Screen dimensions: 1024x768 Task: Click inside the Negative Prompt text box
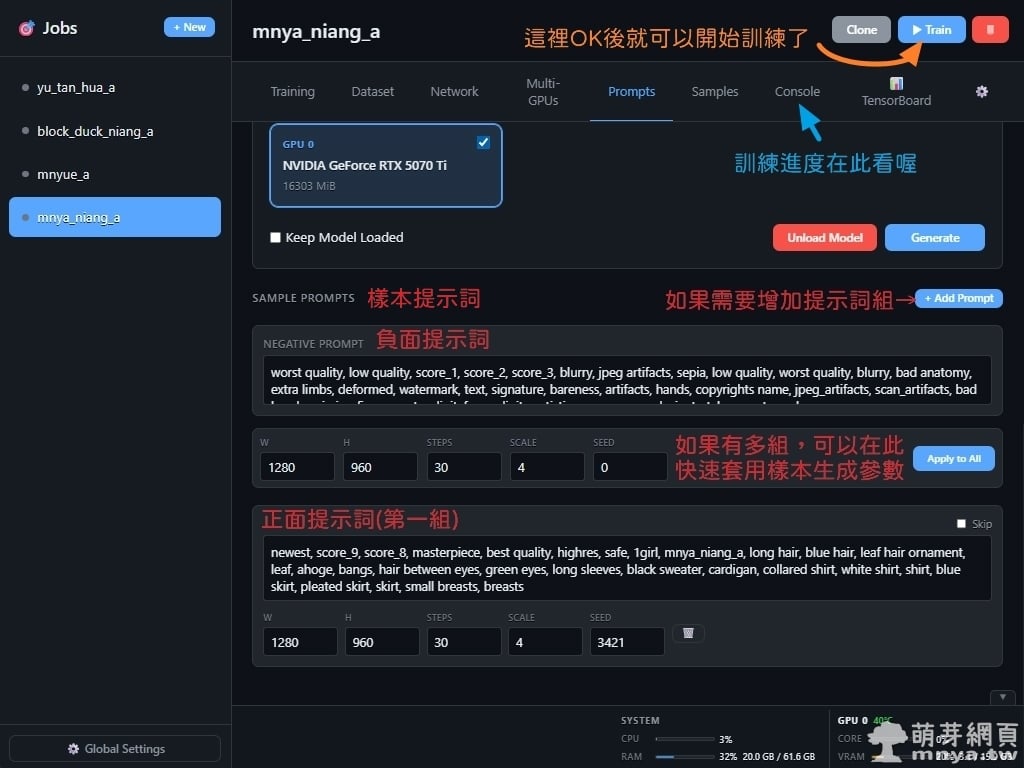click(627, 381)
